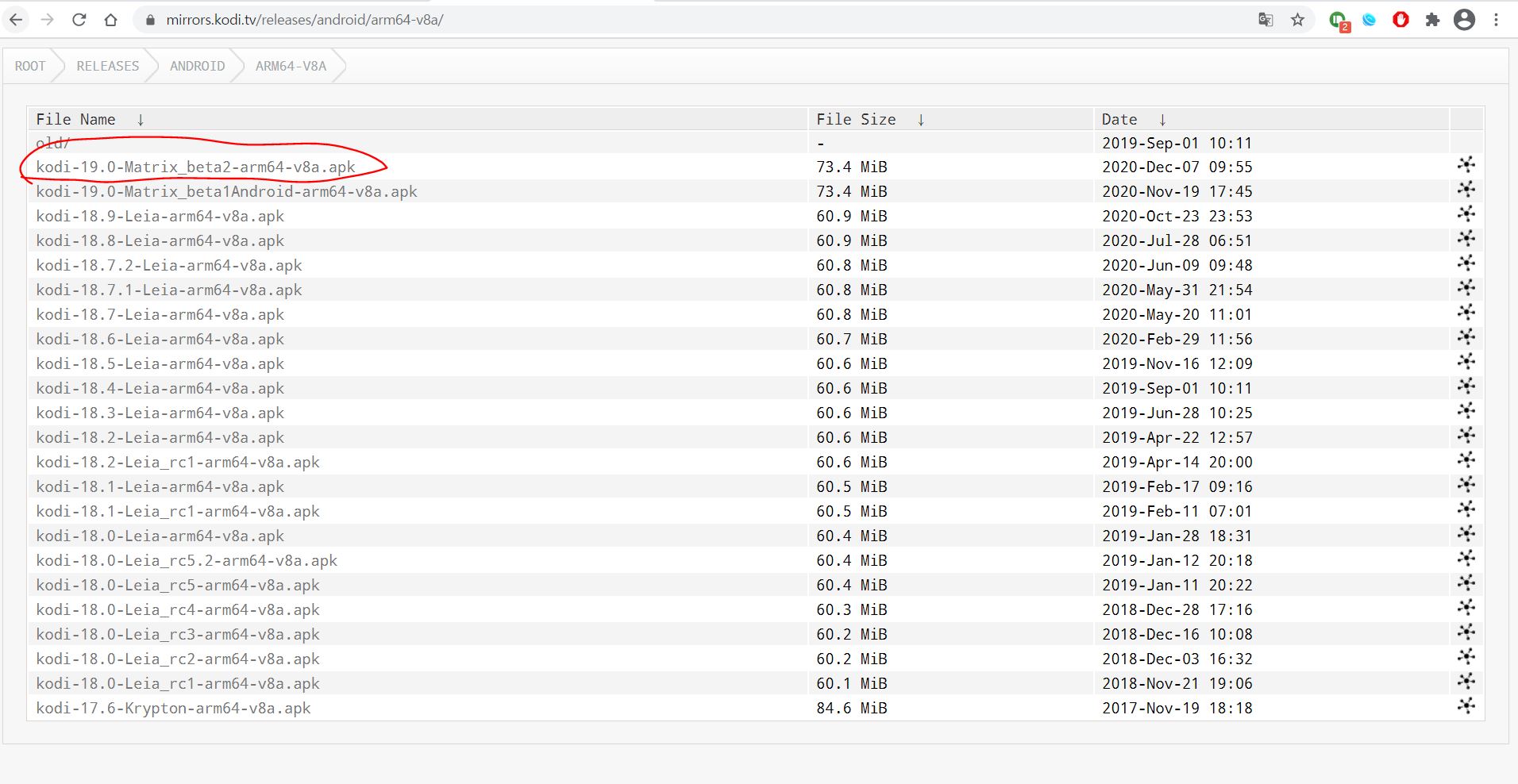Navigate to RELEASES breadcrumb
The height and width of the screenshot is (784, 1518).
click(108, 66)
